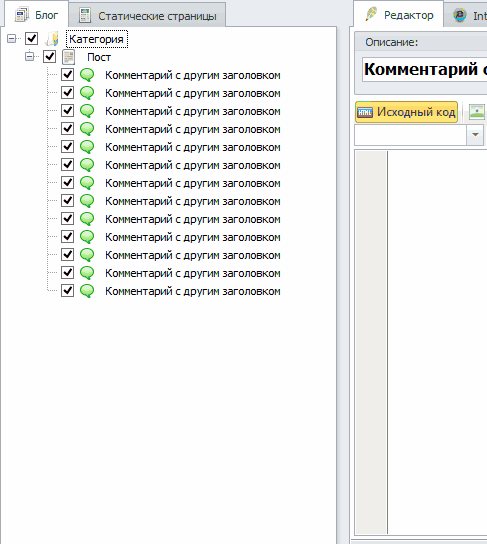Uncheck the Пост checkbox
The width and height of the screenshot is (487, 544).
click(50, 57)
